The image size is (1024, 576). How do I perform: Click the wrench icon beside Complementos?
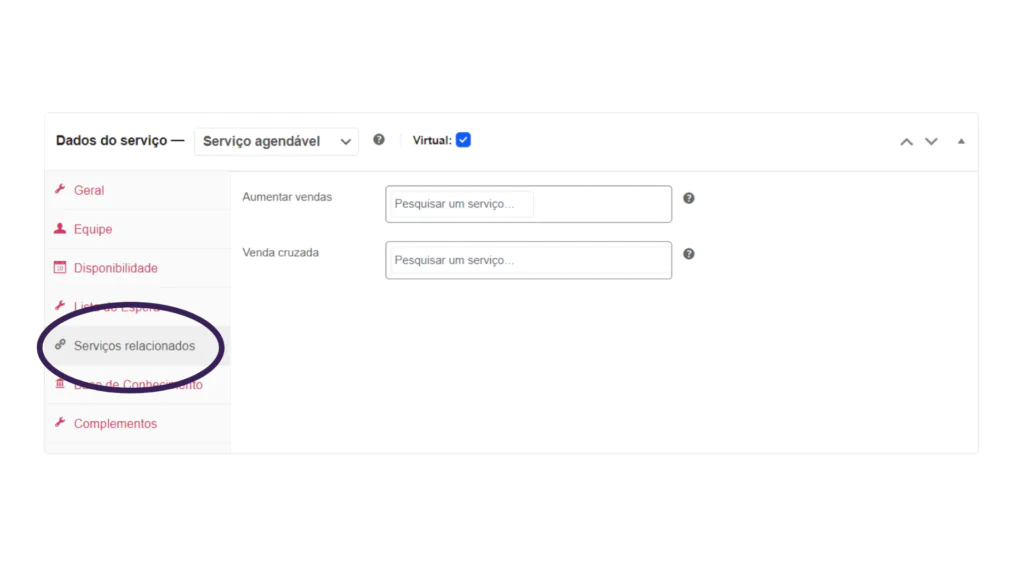pos(60,423)
